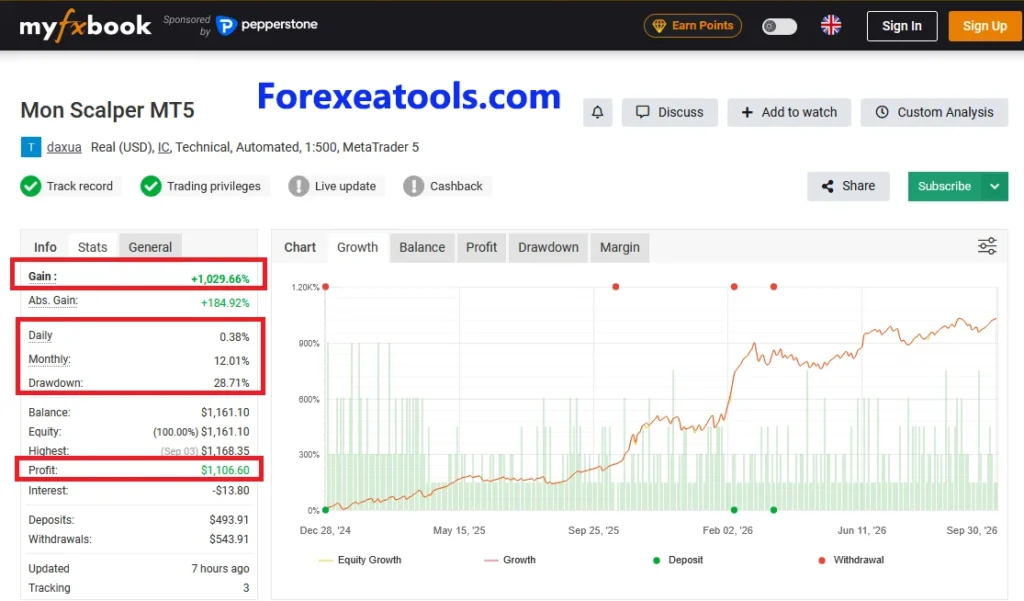The height and width of the screenshot is (601, 1024).
Task: Click the Mon Scalper MT5 title
Action: coord(108,110)
